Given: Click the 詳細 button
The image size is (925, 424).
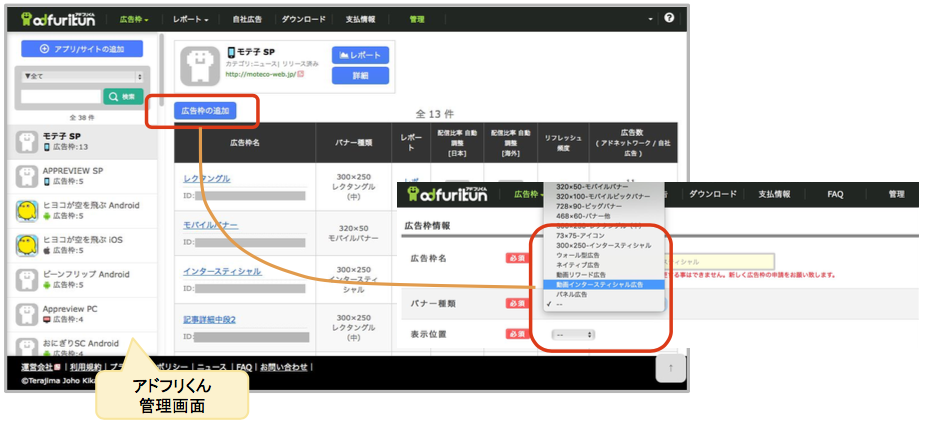Looking at the screenshot, I should [360, 75].
